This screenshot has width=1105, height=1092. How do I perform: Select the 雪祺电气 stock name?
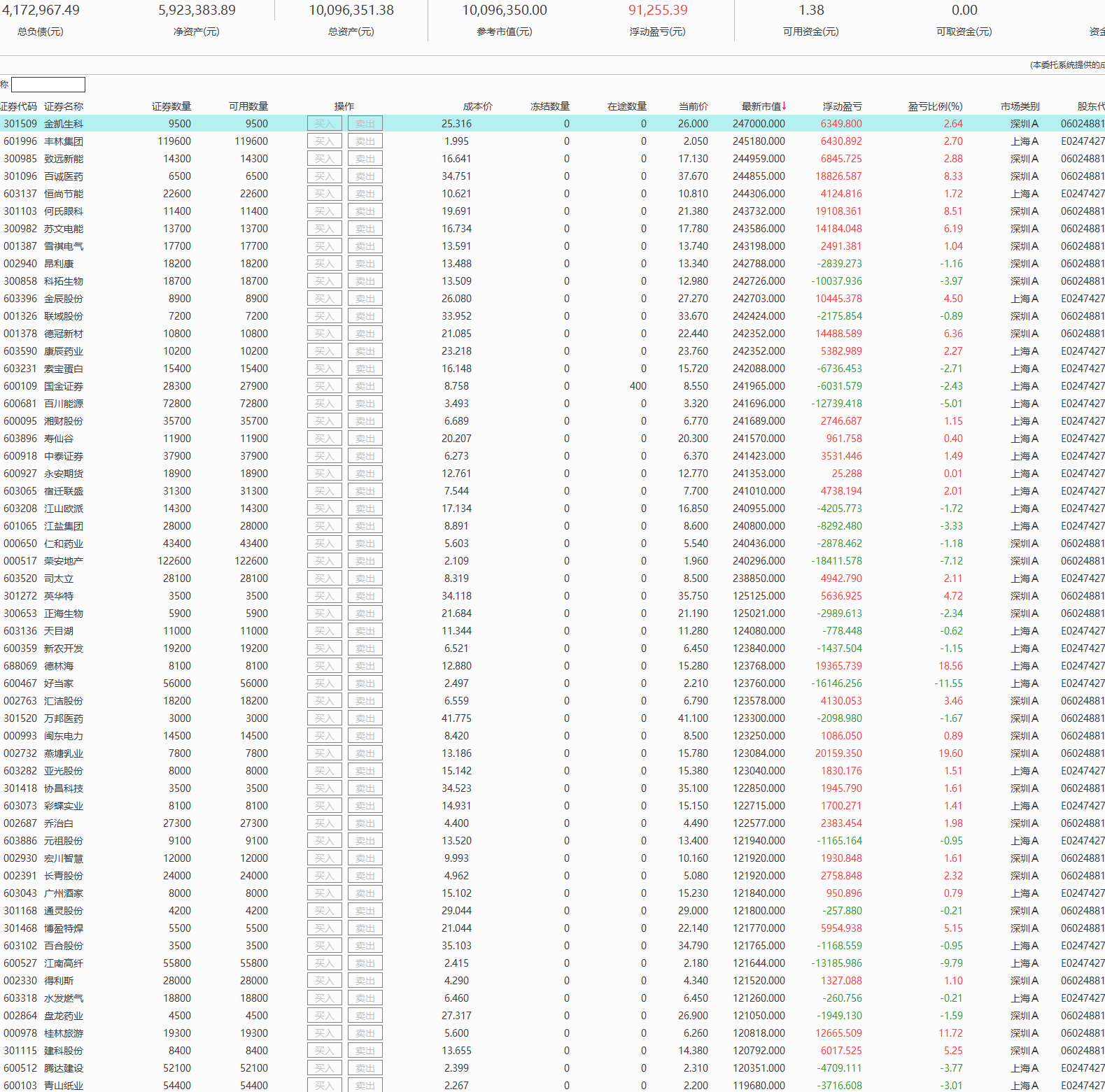tap(64, 246)
